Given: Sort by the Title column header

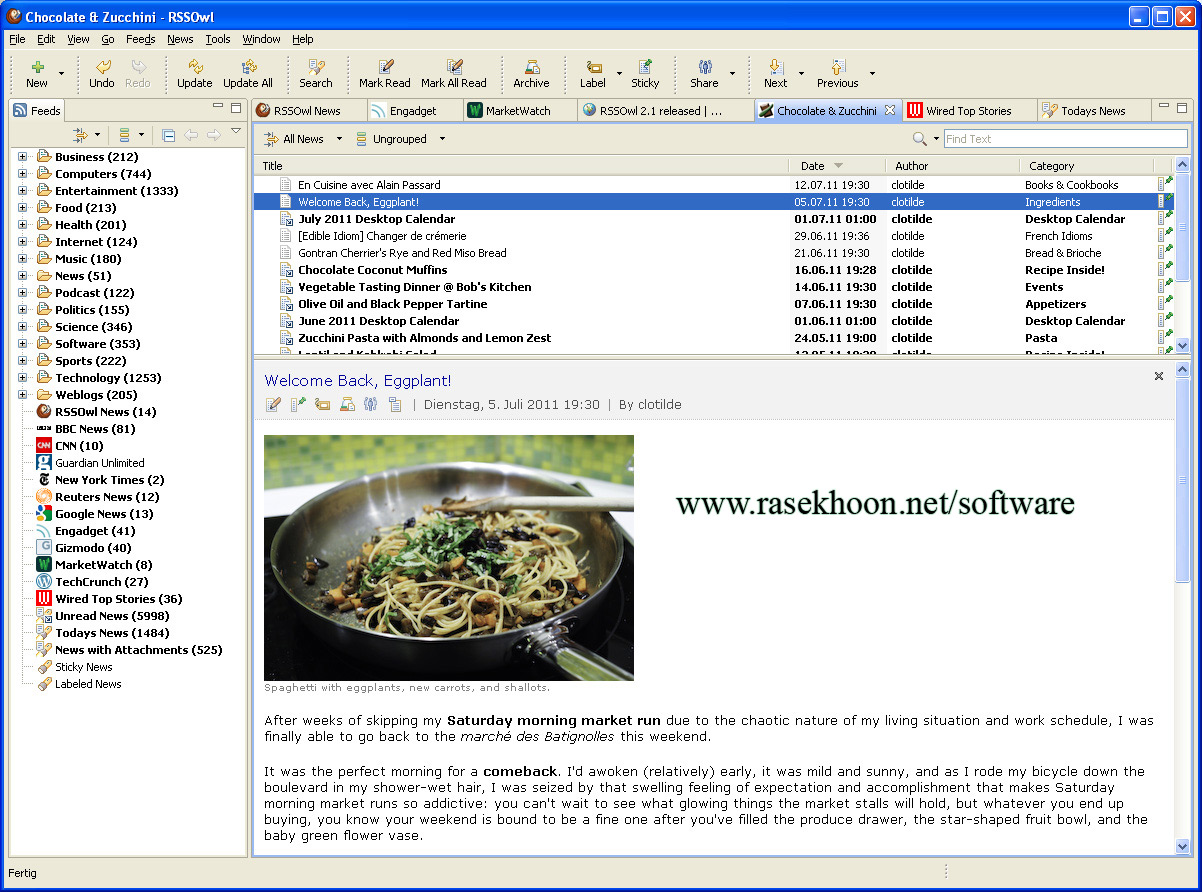Looking at the screenshot, I should pyautogui.click(x=521, y=166).
